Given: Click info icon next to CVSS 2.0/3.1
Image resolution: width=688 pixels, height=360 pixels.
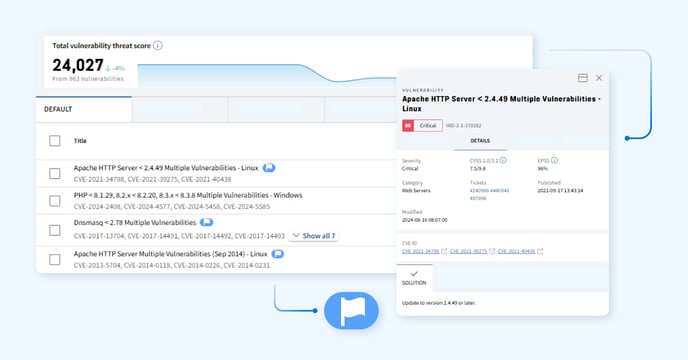Looking at the screenshot, I should (503, 160).
